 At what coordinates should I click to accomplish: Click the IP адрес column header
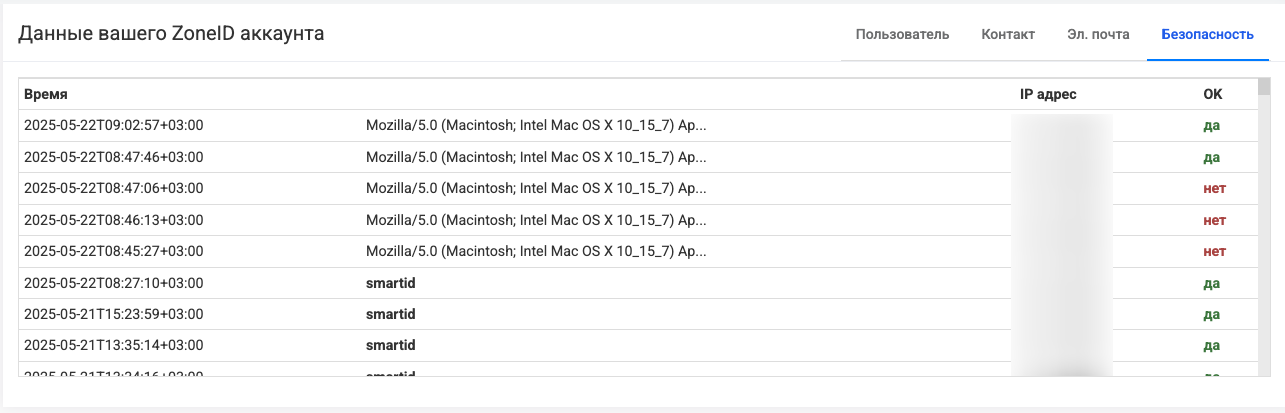(1048, 94)
